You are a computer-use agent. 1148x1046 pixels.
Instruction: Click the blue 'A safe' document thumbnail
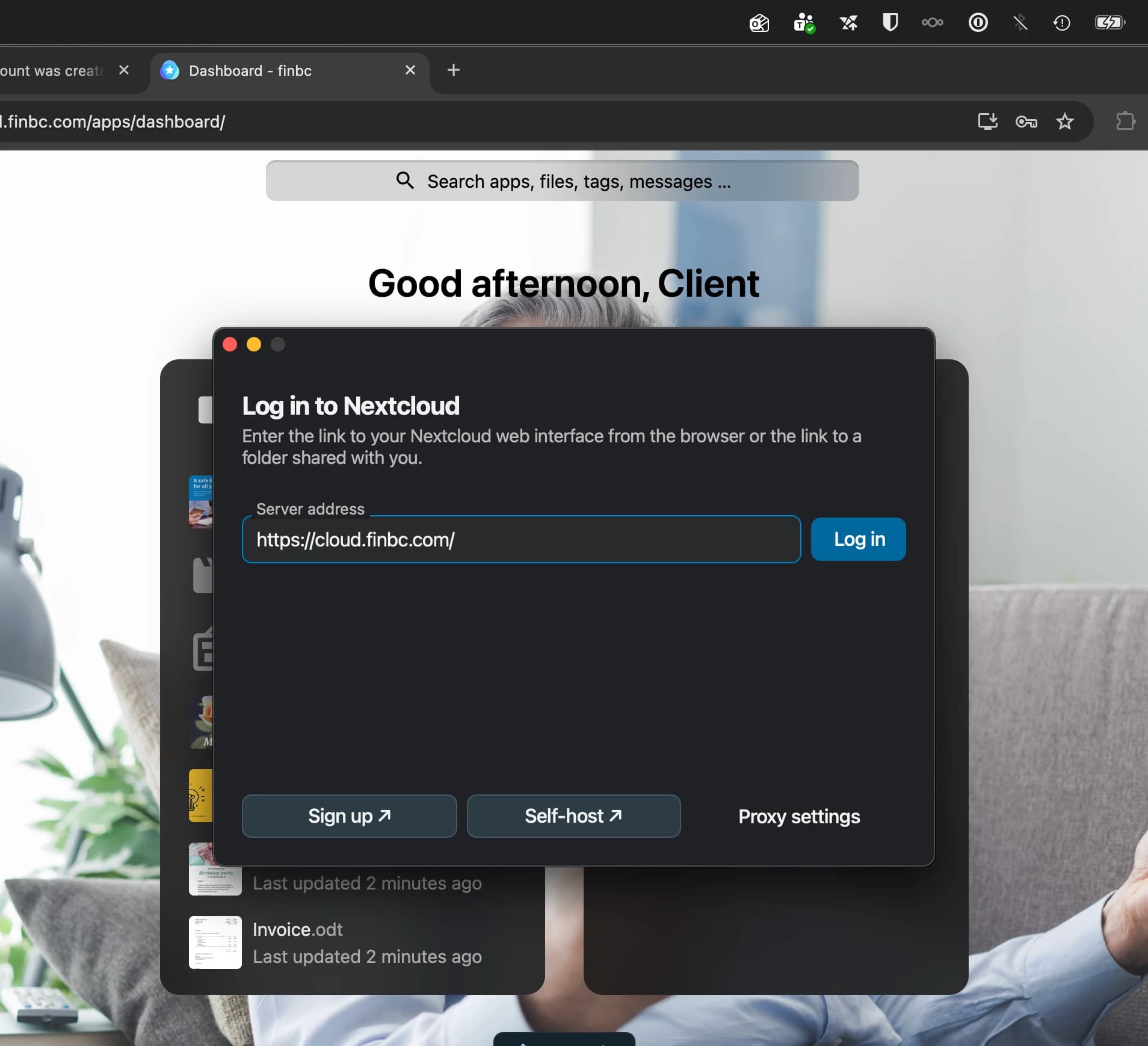201,502
